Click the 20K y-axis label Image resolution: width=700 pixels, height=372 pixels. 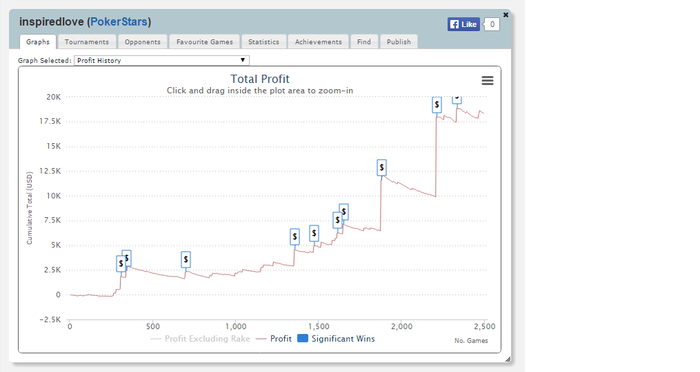click(54, 97)
